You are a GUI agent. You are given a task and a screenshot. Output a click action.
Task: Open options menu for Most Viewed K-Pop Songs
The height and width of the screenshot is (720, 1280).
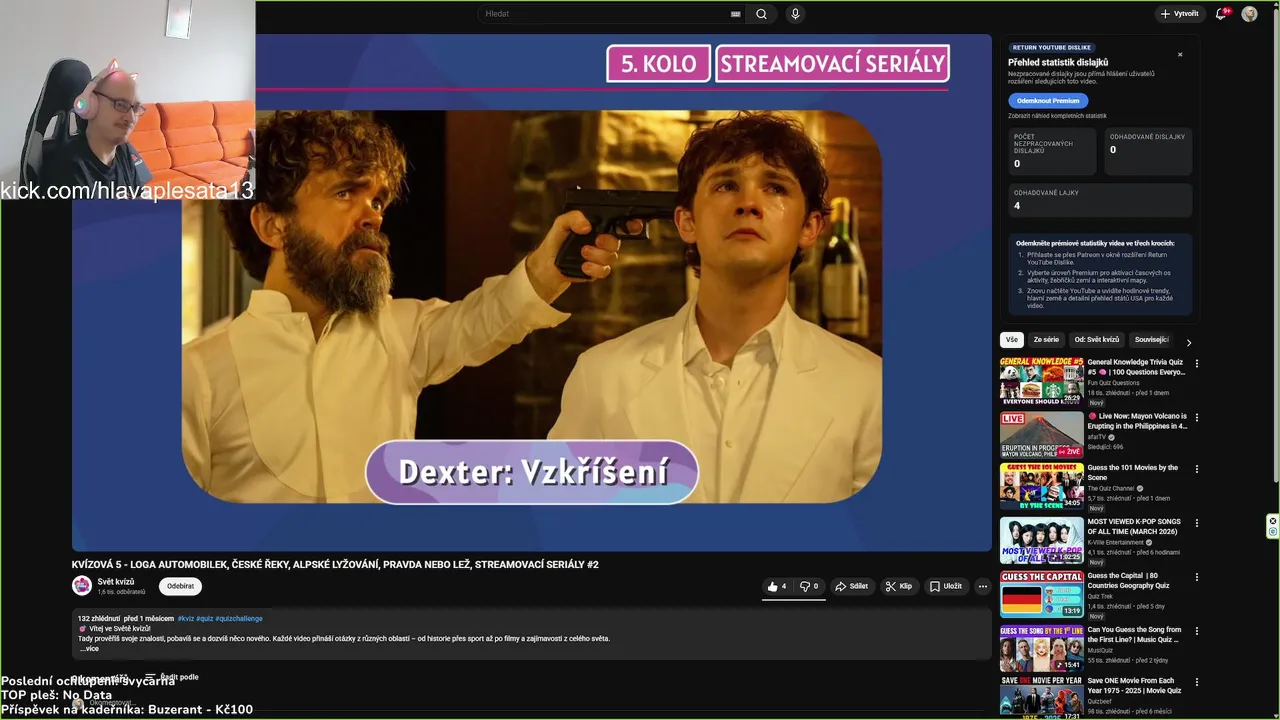point(1197,523)
